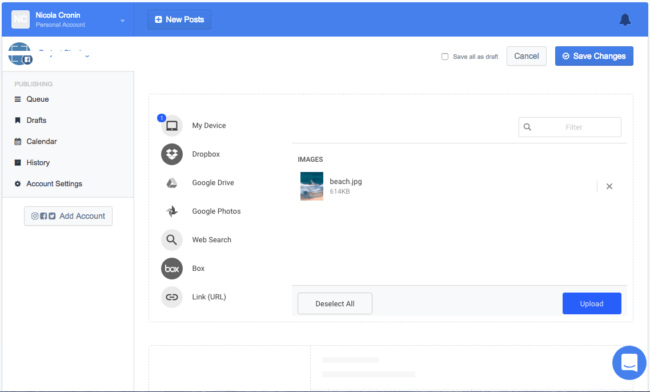Screen dimensions: 650x392
Task: Click the Link (URL) label
Action: (x=209, y=297)
